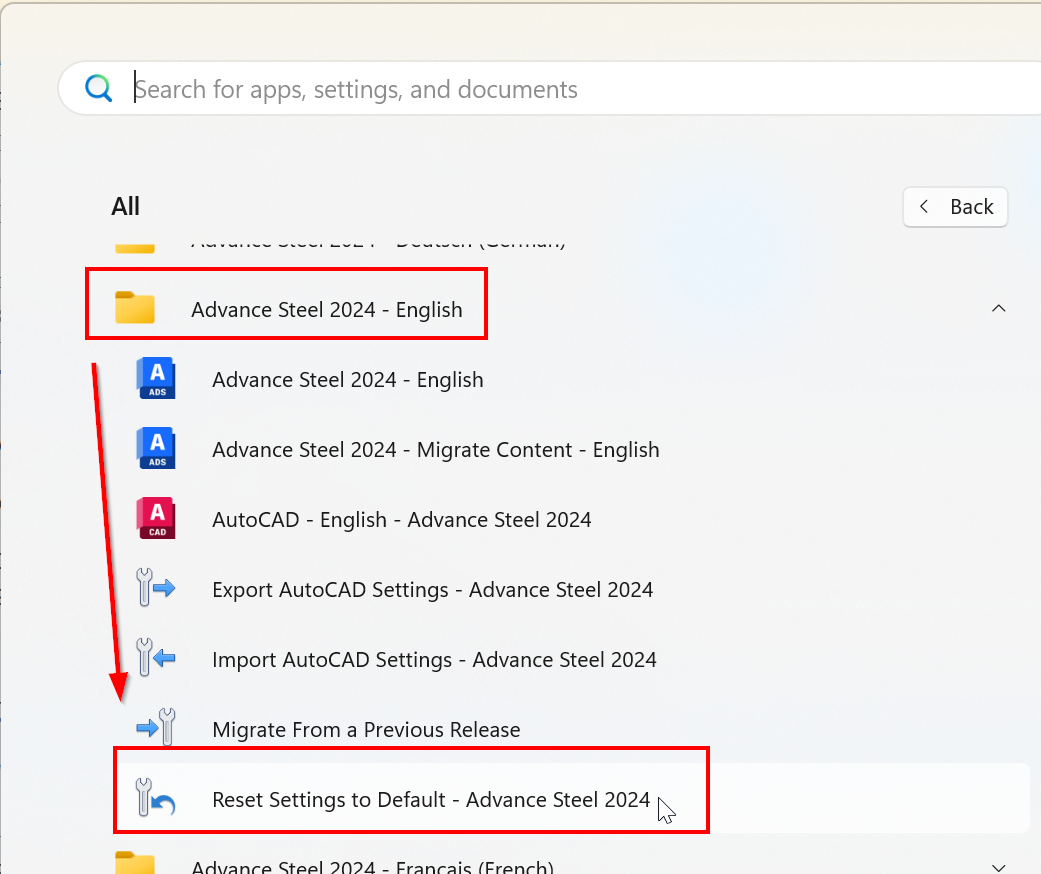This screenshot has width=1041, height=874.
Task: Click the red AutoCAD app icon
Action: point(156,519)
